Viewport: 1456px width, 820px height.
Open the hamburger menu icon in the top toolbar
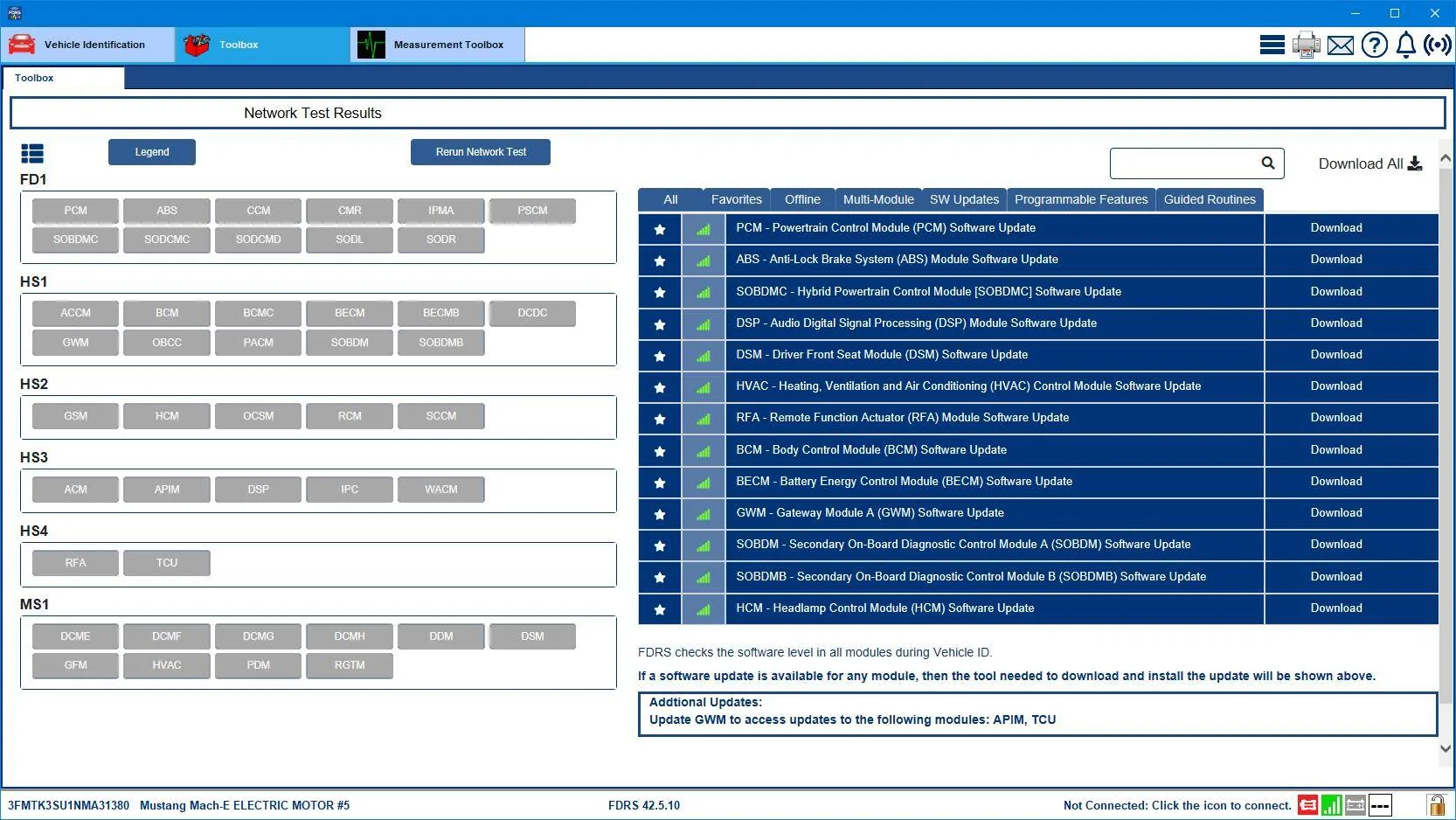click(1272, 45)
